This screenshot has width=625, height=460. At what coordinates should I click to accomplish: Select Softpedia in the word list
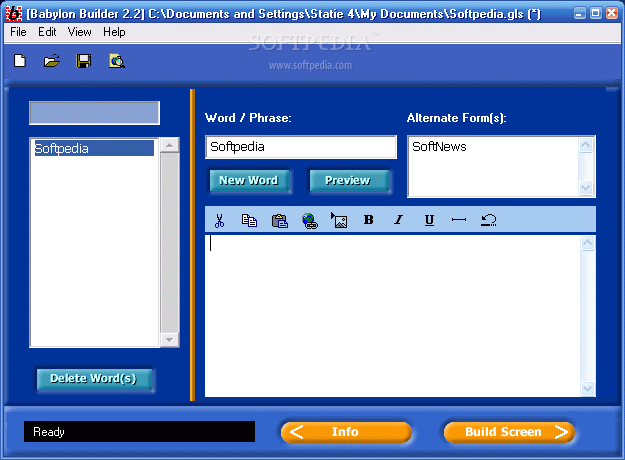coord(94,149)
